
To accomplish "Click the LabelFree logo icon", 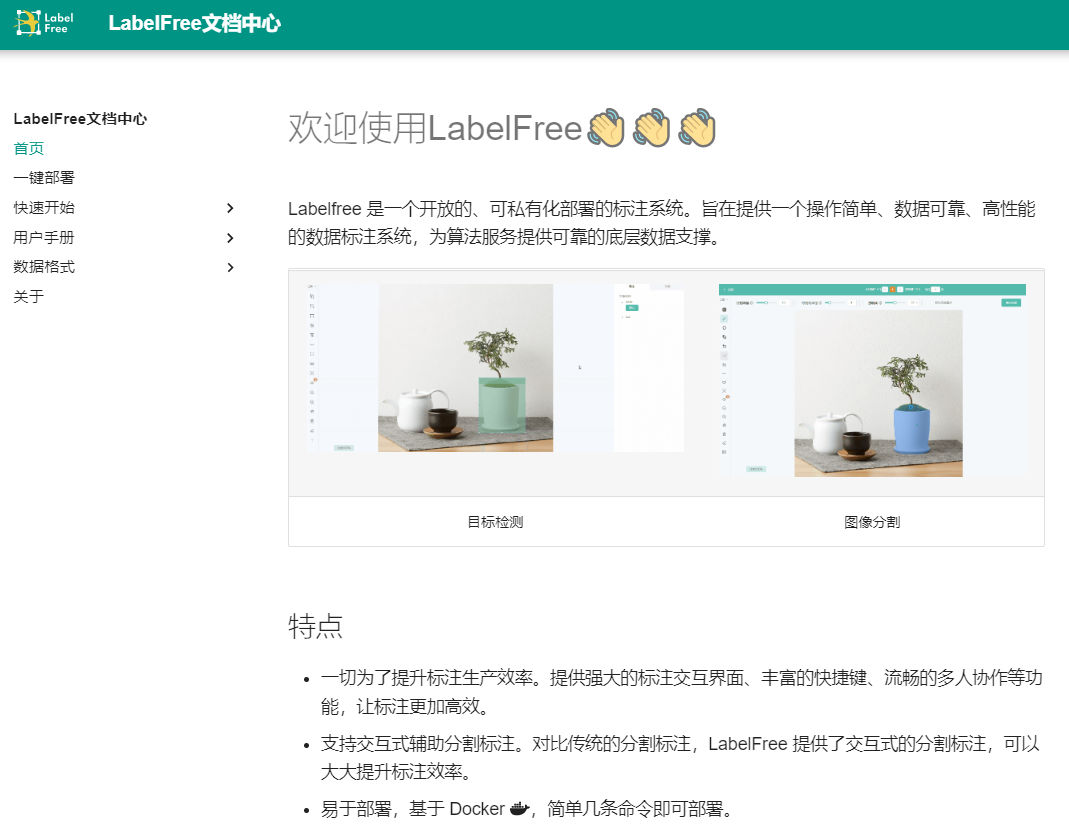I will pos(44,23).
